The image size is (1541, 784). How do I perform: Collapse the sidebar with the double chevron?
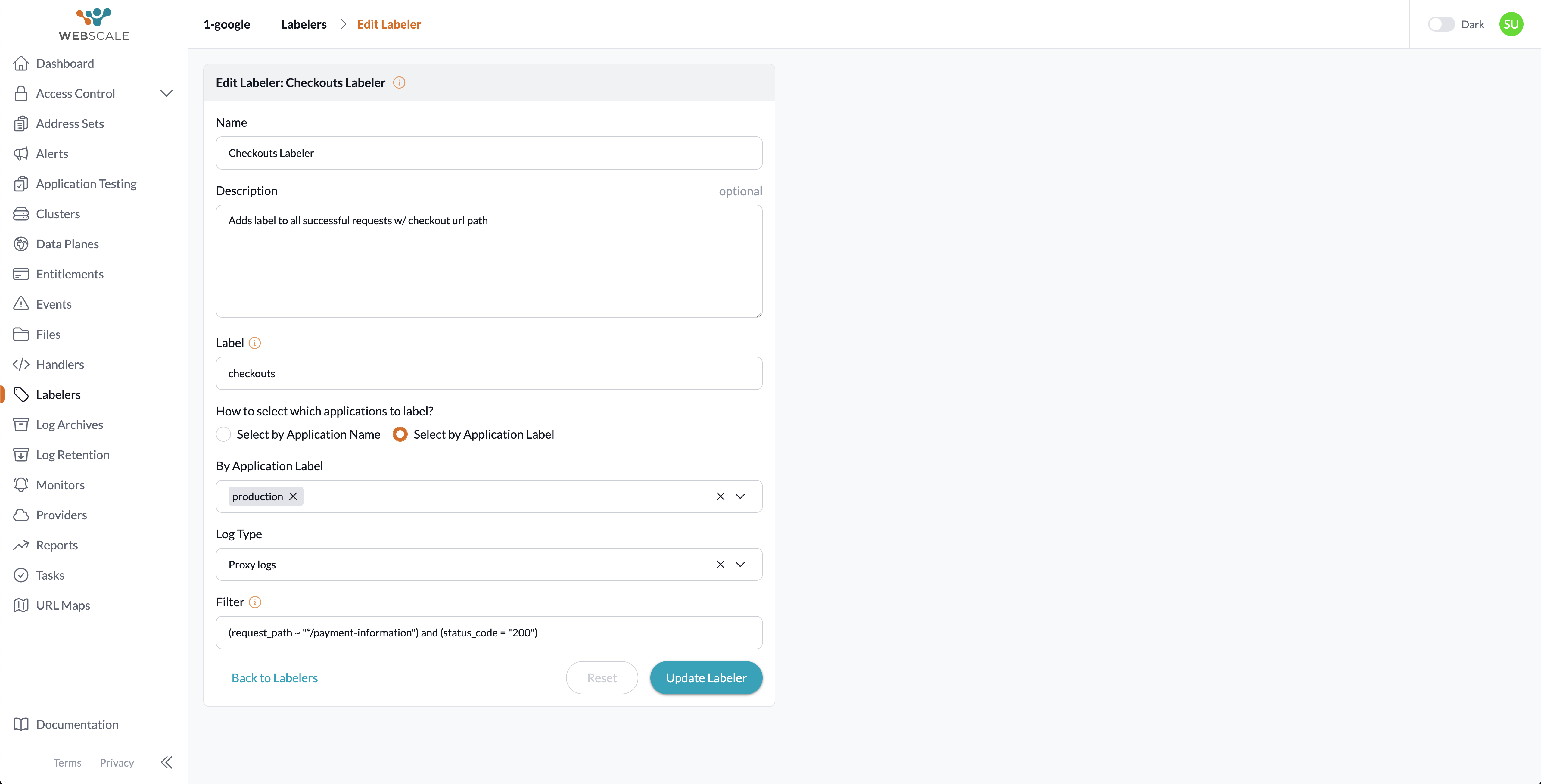click(166, 762)
